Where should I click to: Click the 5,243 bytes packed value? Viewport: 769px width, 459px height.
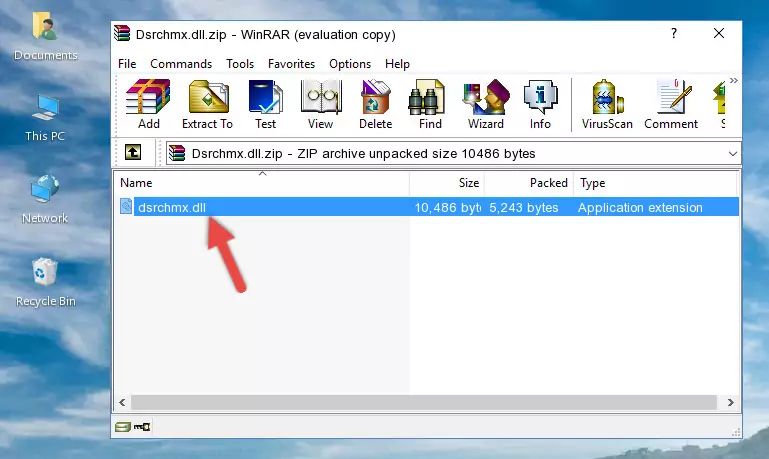click(524, 207)
